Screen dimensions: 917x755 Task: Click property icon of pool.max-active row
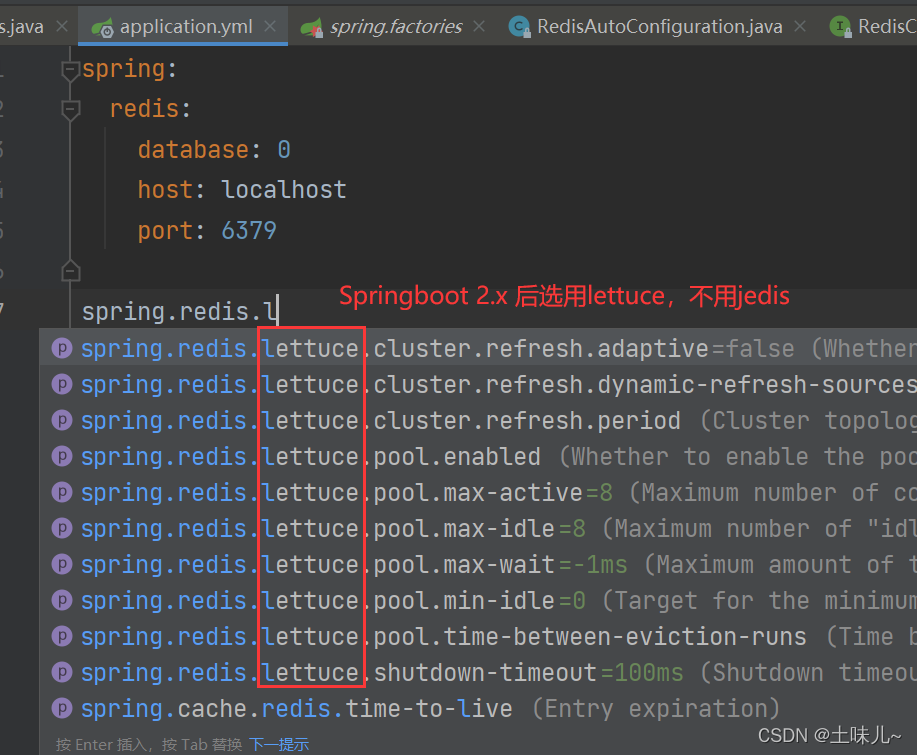pyautogui.click(x=62, y=492)
